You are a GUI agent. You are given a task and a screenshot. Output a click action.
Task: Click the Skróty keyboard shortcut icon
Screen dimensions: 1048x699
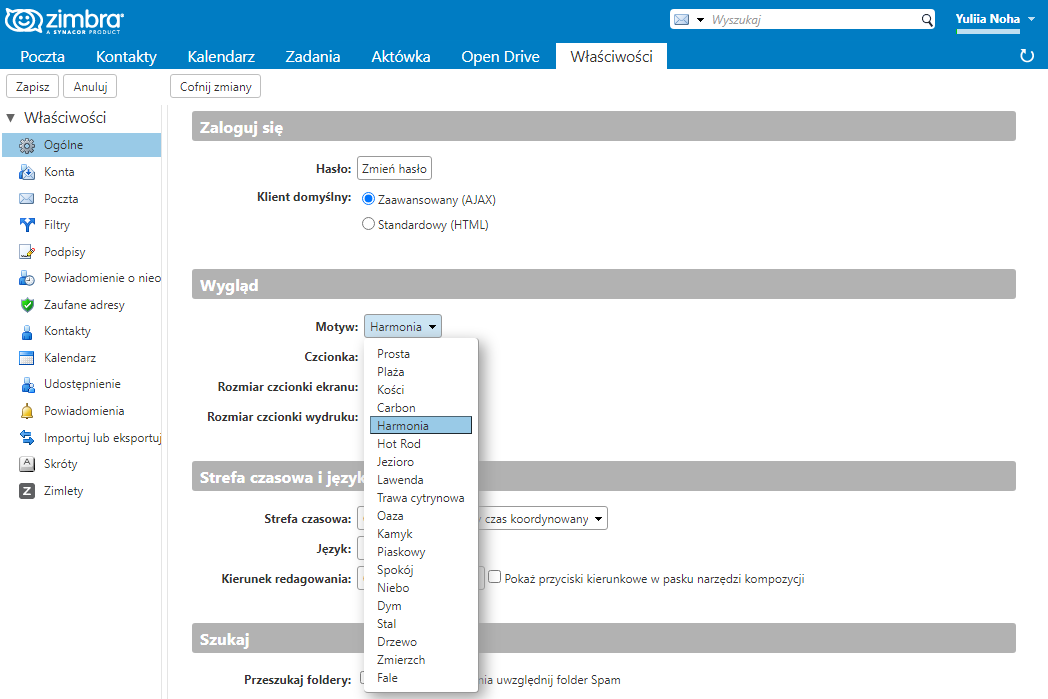tap(27, 464)
